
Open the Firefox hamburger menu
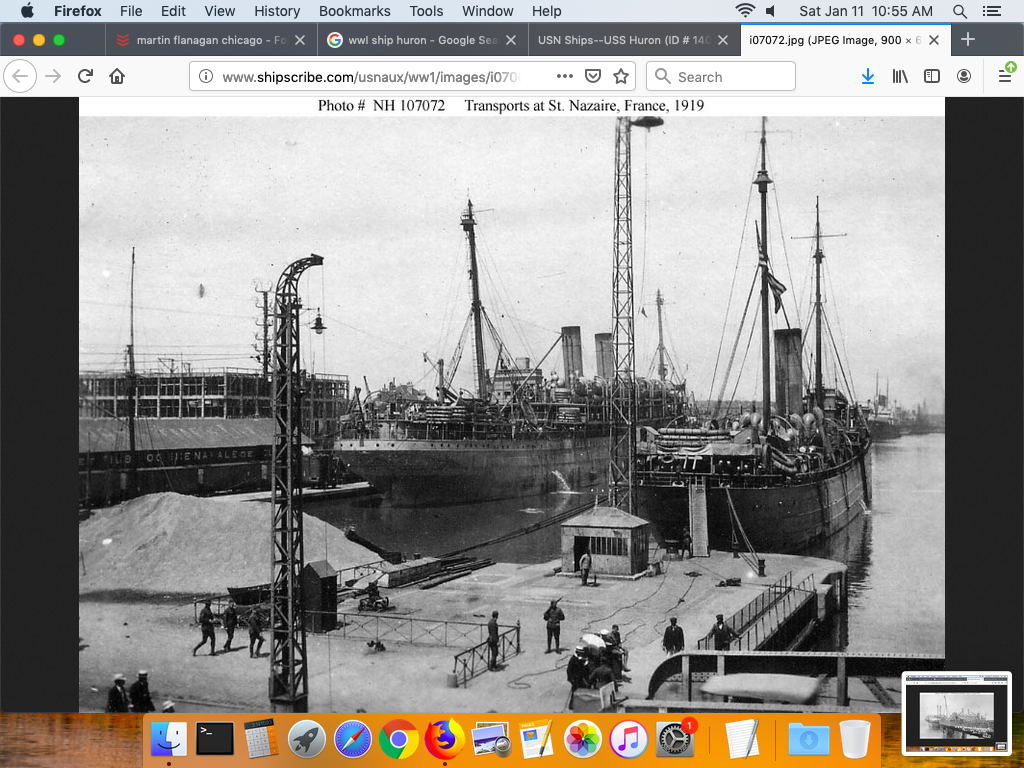pyautogui.click(x=1005, y=77)
